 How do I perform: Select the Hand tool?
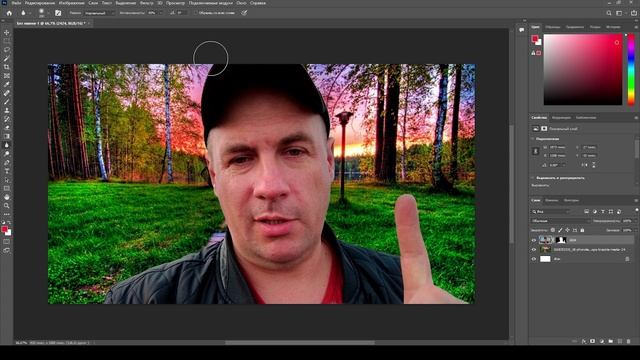(x=7, y=197)
